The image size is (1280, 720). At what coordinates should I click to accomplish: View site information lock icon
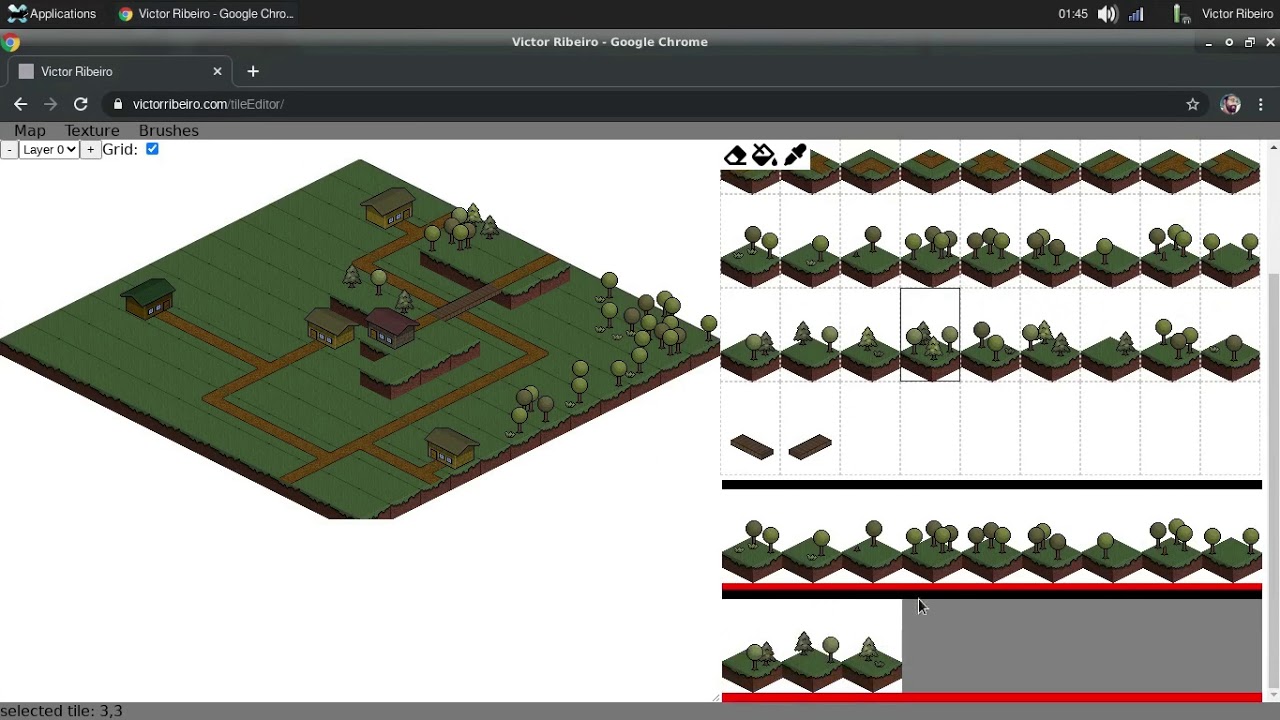[118, 104]
